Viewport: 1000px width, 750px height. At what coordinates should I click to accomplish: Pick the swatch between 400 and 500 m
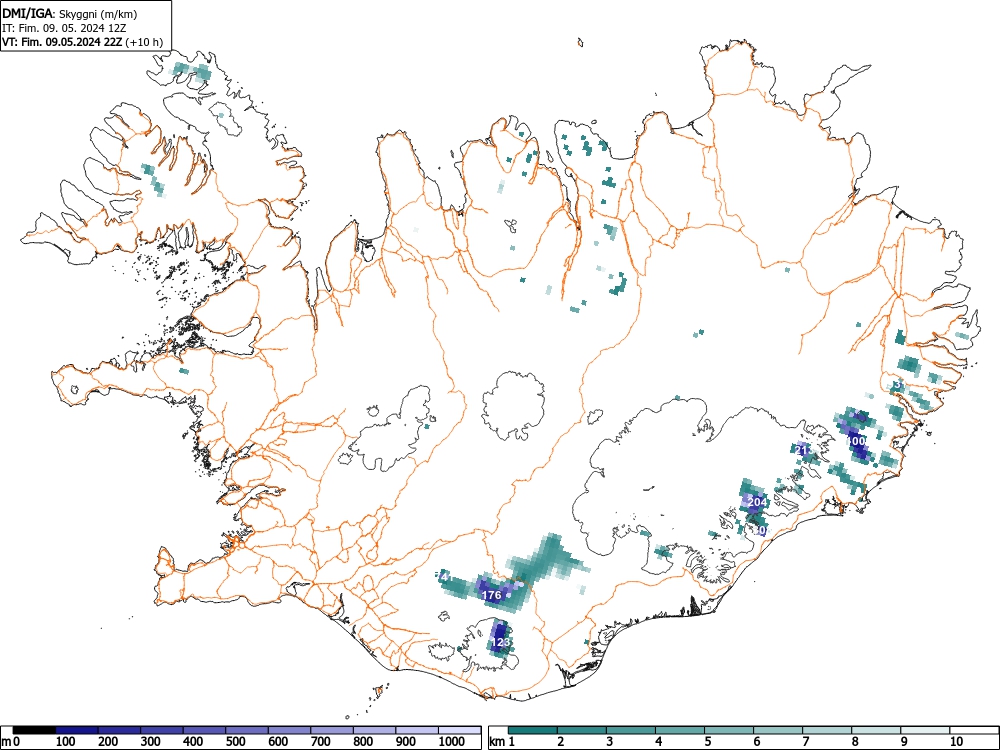[205, 729]
